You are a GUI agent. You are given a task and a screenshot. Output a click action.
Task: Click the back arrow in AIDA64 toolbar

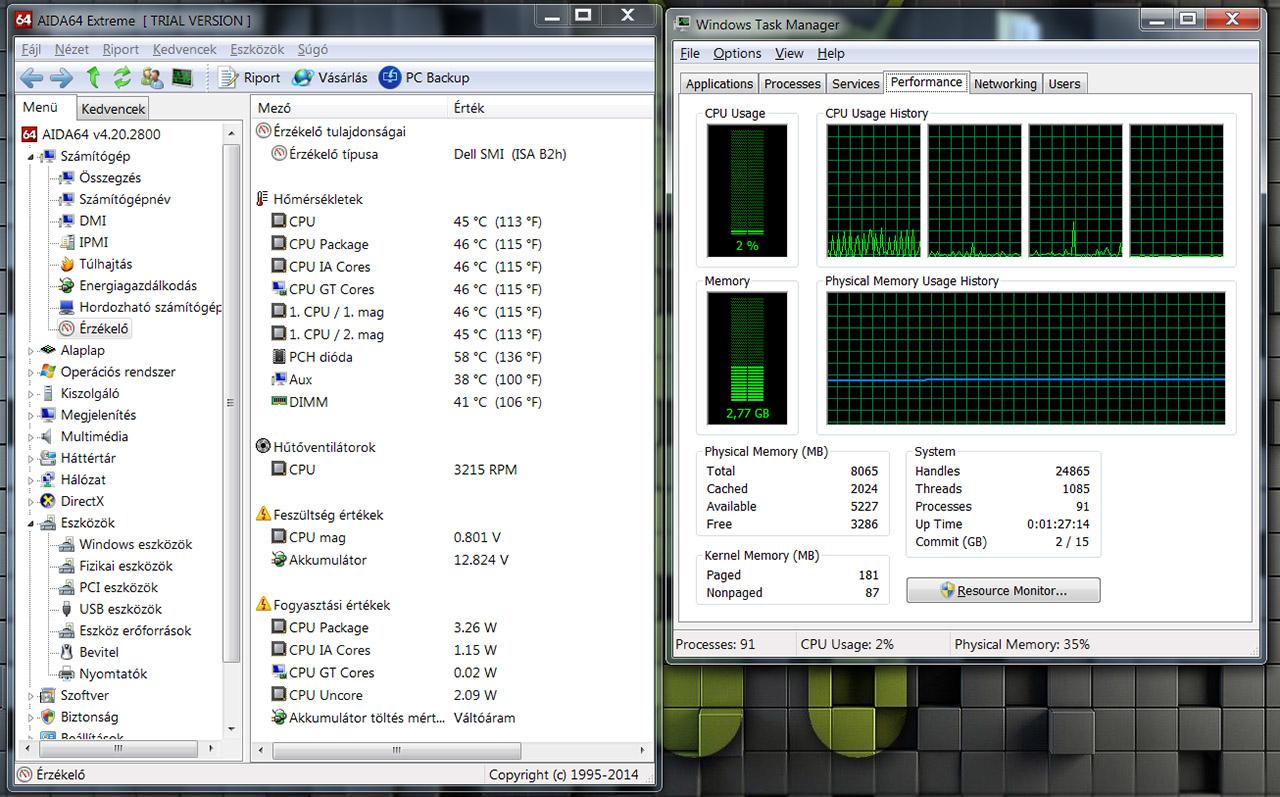coord(31,77)
